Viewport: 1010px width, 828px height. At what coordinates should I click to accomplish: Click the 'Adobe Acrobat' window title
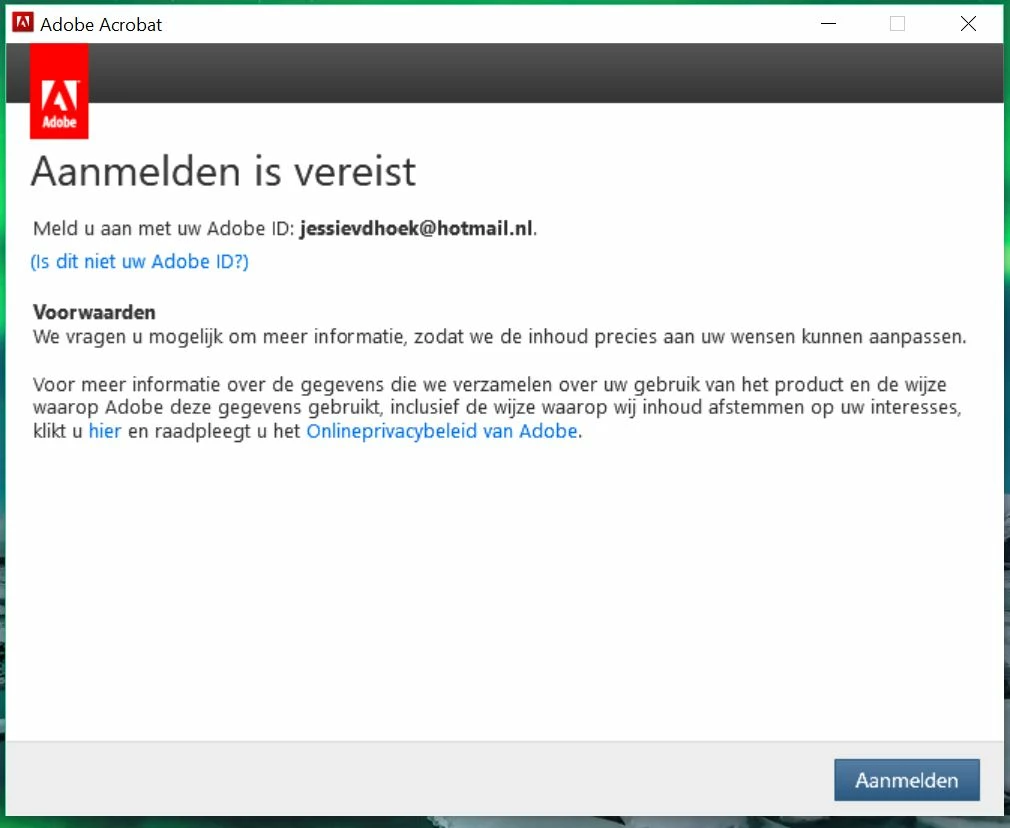click(x=101, y=24)
